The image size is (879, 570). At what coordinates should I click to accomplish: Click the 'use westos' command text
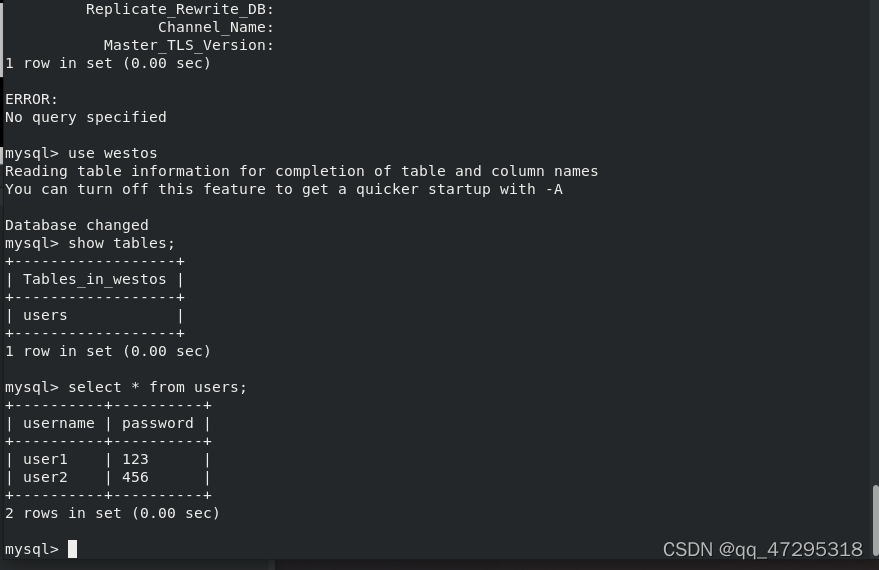click(x=113, y=153)
